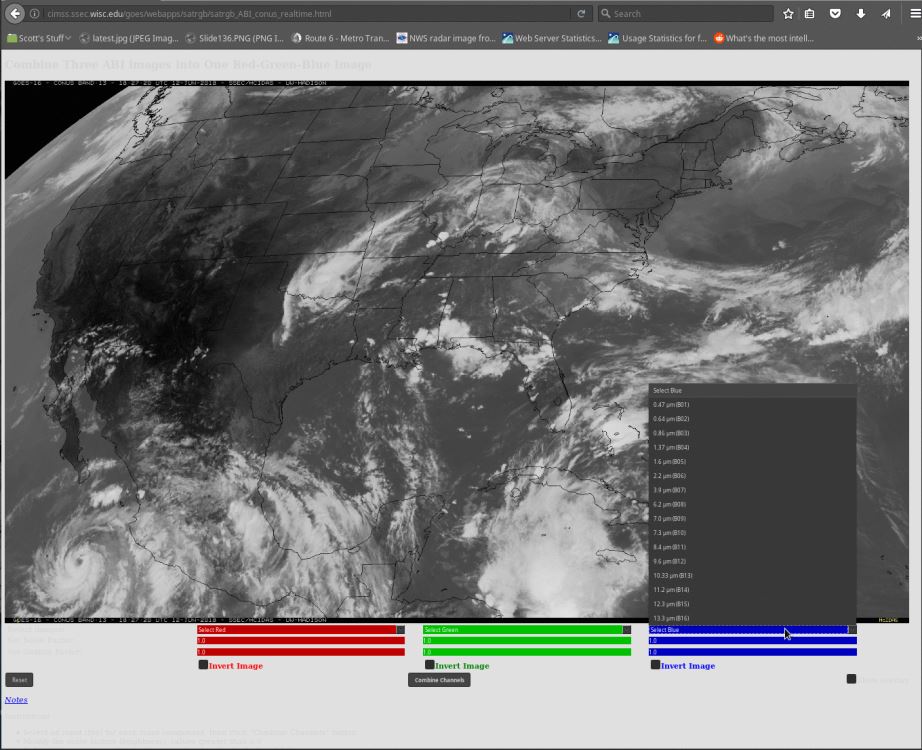Open the NWS radar image bookmark
The width and height of the screenshot is (922, 750).
click(x=445, y=38)
